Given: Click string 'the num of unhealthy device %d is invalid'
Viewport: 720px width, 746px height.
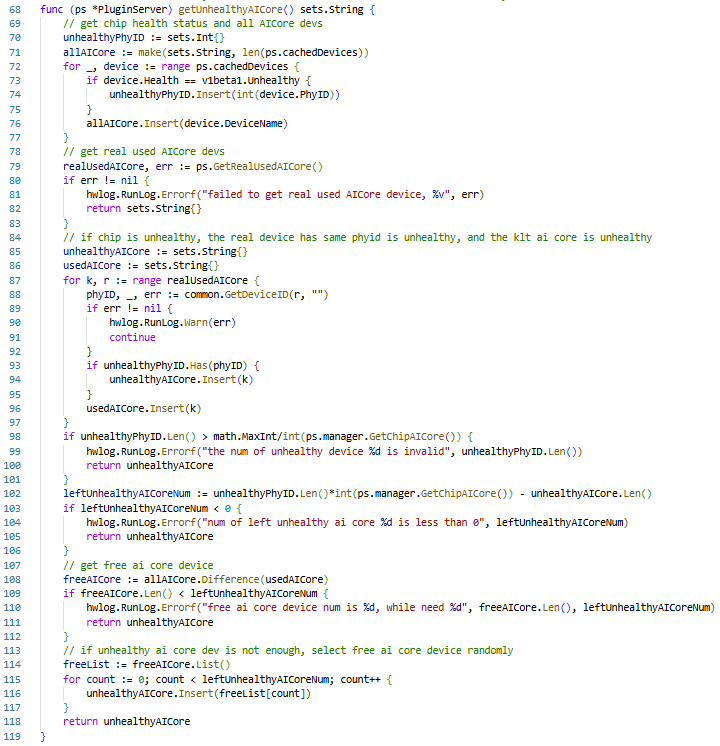Looking at the screenshot, I should (x=325, y=452).
